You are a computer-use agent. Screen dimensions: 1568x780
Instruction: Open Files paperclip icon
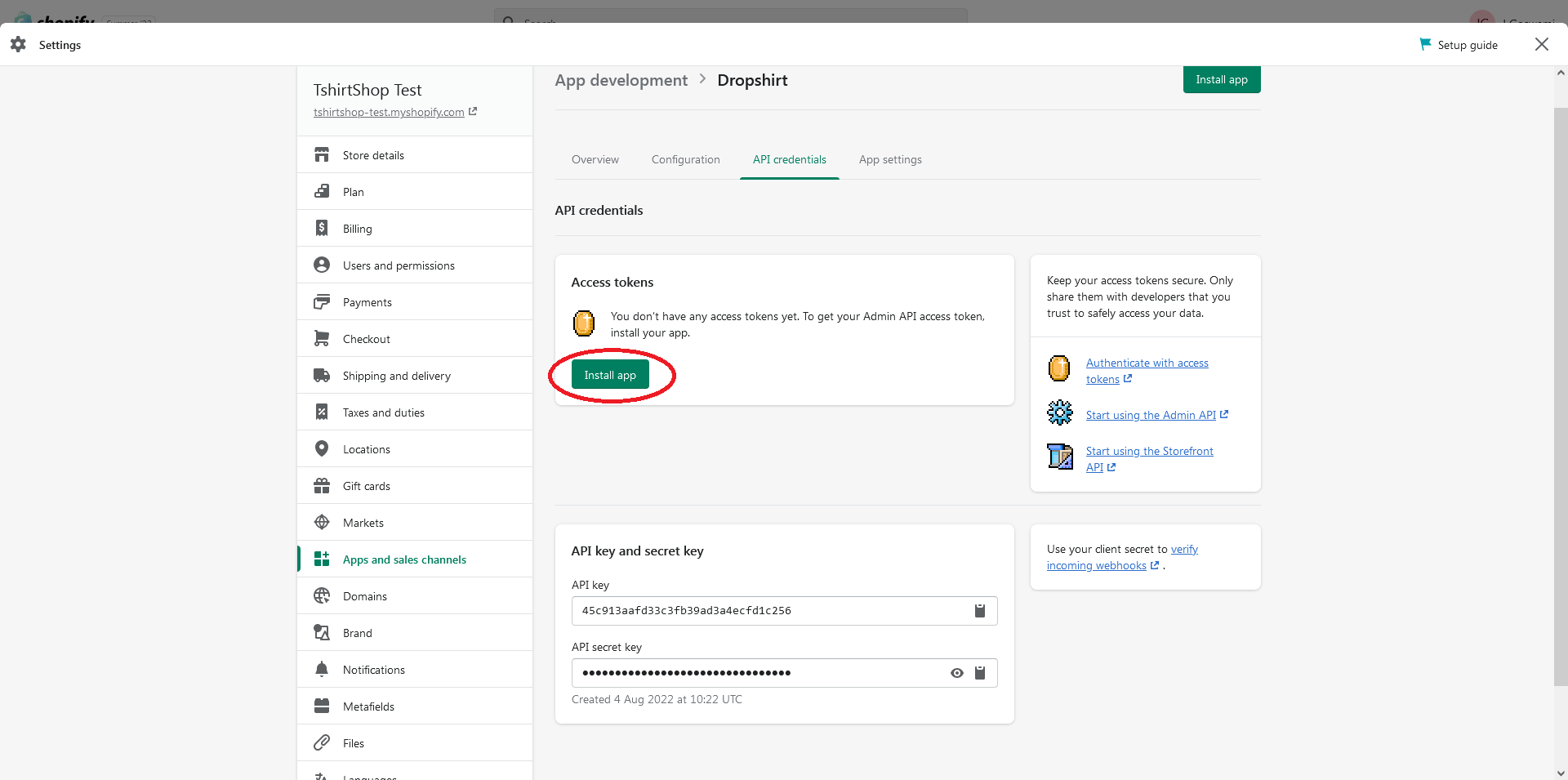(322, 743)
